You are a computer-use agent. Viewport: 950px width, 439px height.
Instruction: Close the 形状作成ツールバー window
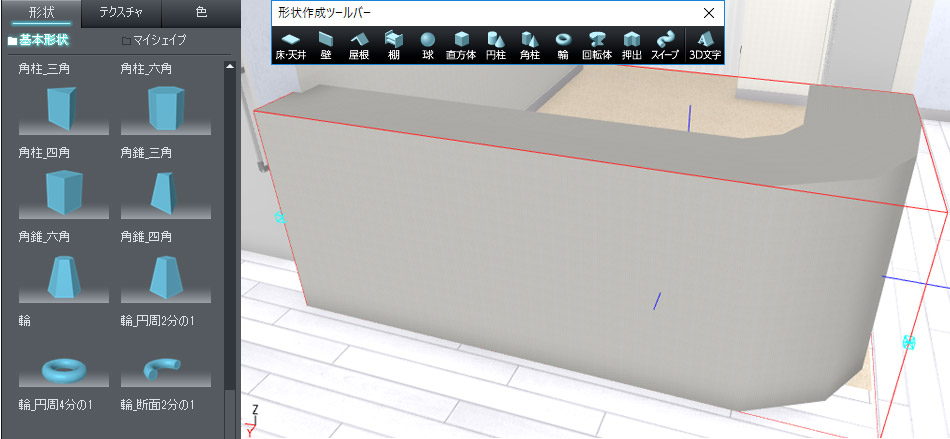click(709, 13)
